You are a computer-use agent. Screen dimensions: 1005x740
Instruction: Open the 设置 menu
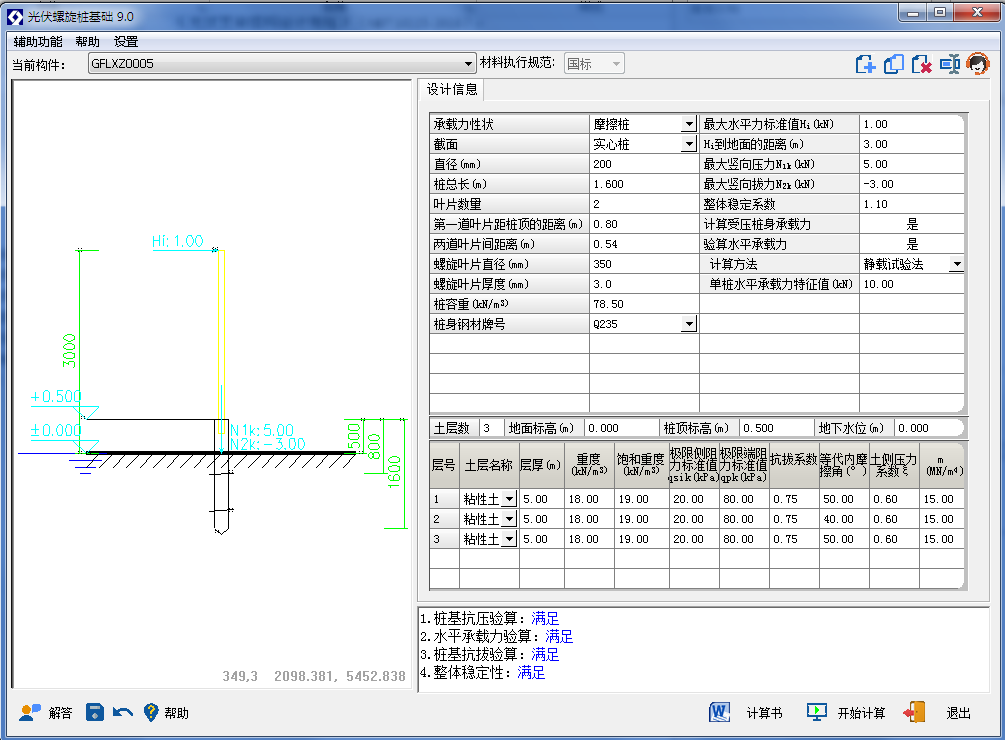126,42
